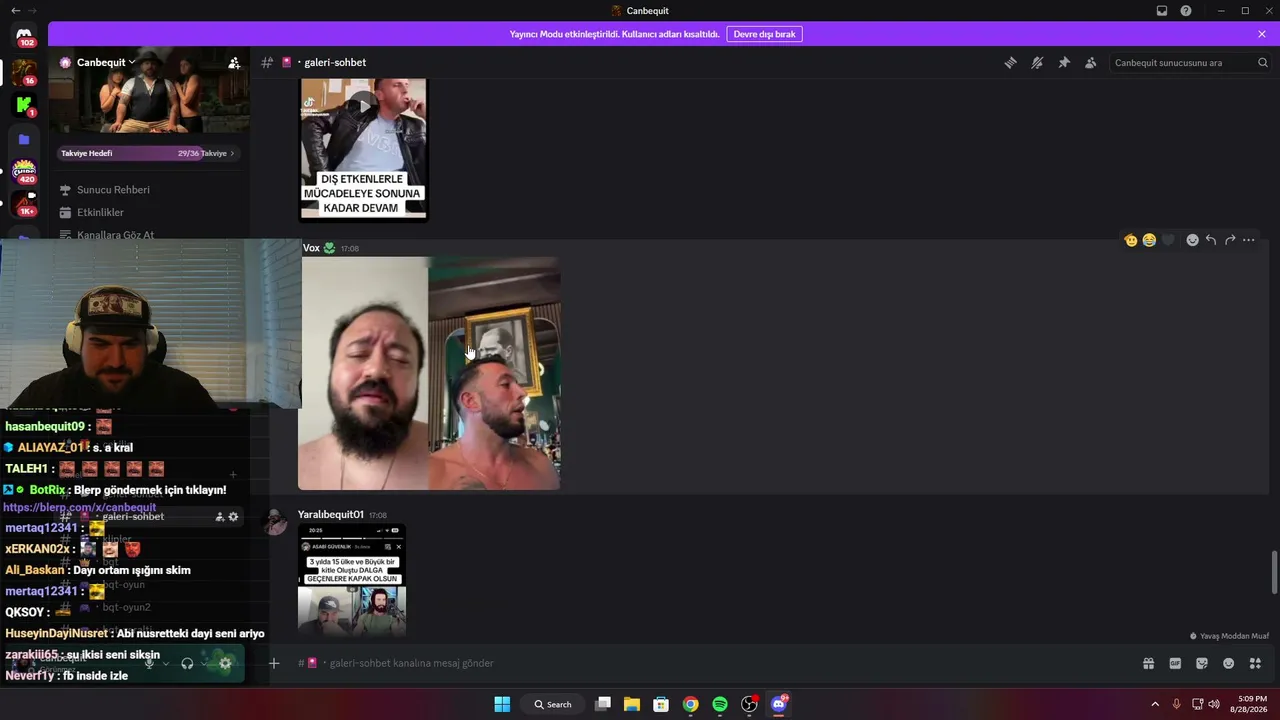This screenshot has height=720, width=1280.
Task: Open the server icon with the 420 badge
Action: [x=24, y=172]
